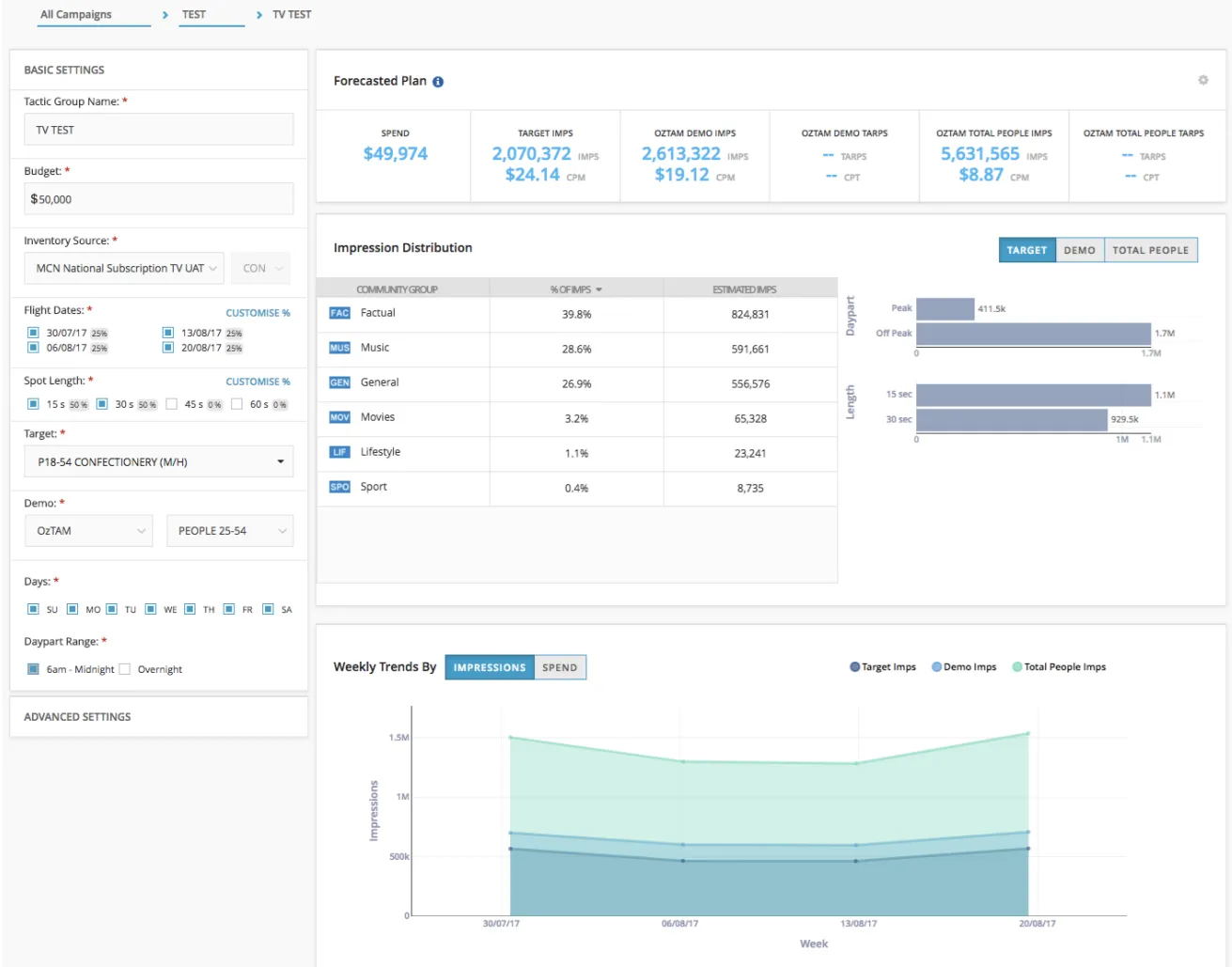Expand the Advanced Settings section
Viewport: 1232px width, 967px height.
pos(159,717)
